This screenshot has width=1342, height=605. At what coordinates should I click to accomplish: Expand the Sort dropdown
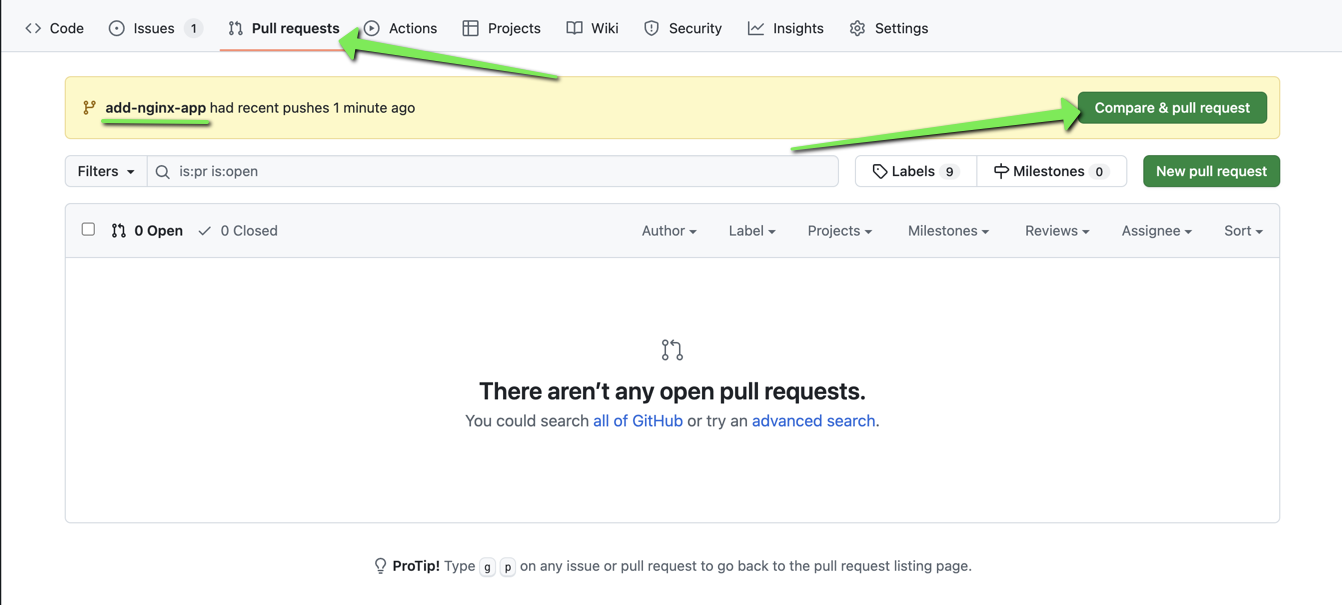[1242, 230]
